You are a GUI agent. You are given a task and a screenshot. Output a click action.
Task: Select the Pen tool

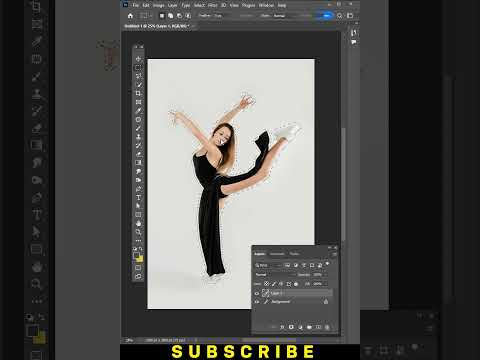pyautogui.click(x=138, y=189)
